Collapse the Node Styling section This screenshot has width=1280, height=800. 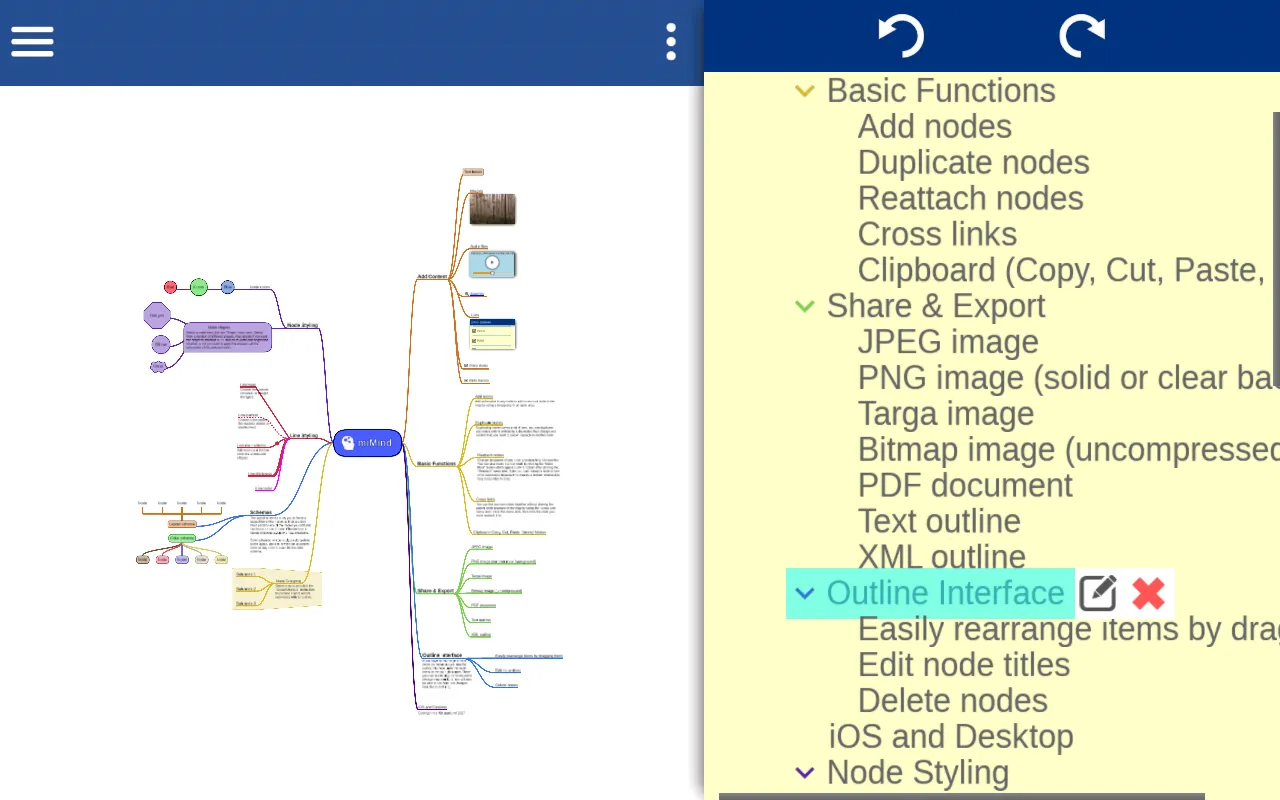click(x=804, y=772)
